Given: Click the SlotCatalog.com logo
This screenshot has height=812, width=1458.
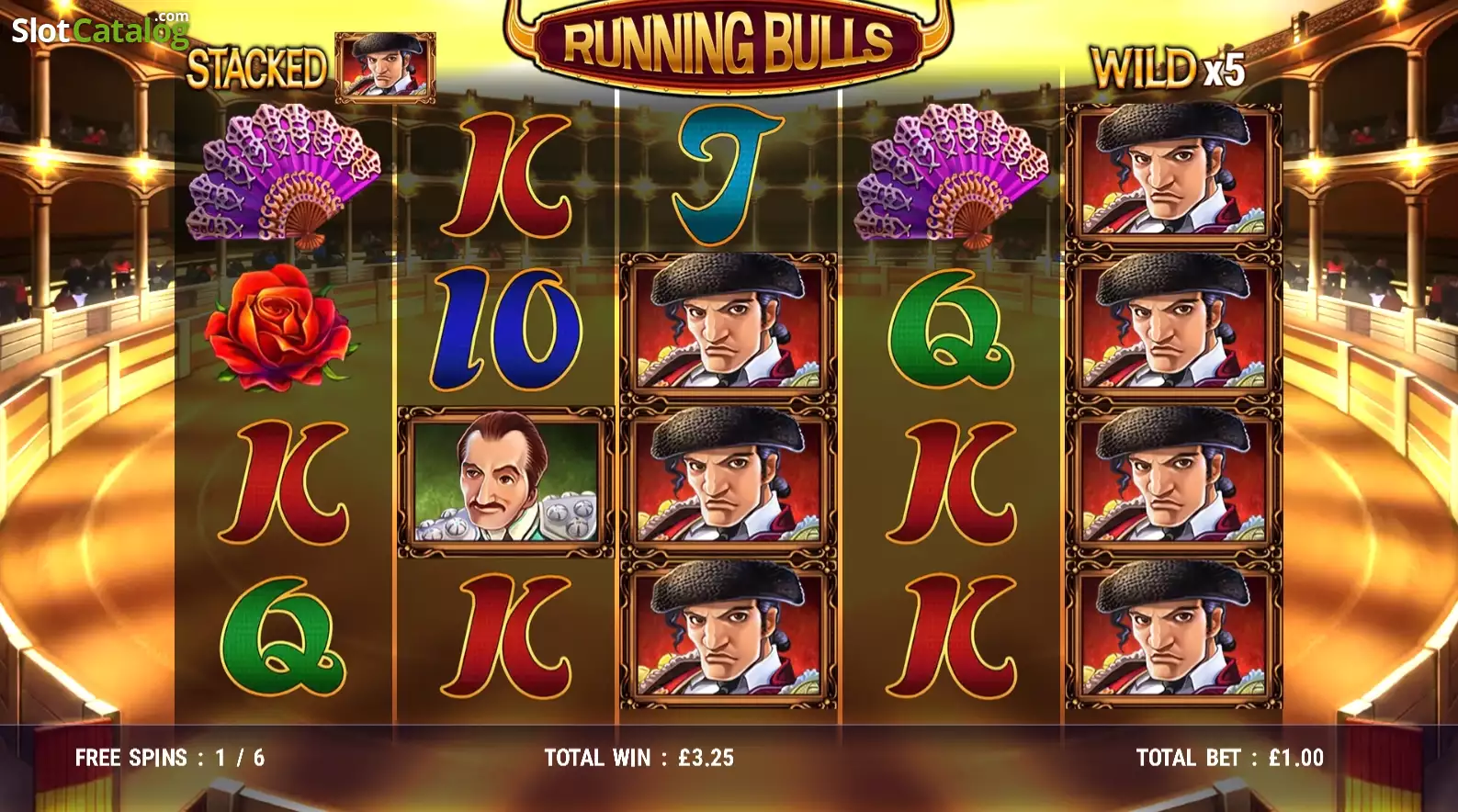Looking at the screenshot, I should tap(100, 28).
